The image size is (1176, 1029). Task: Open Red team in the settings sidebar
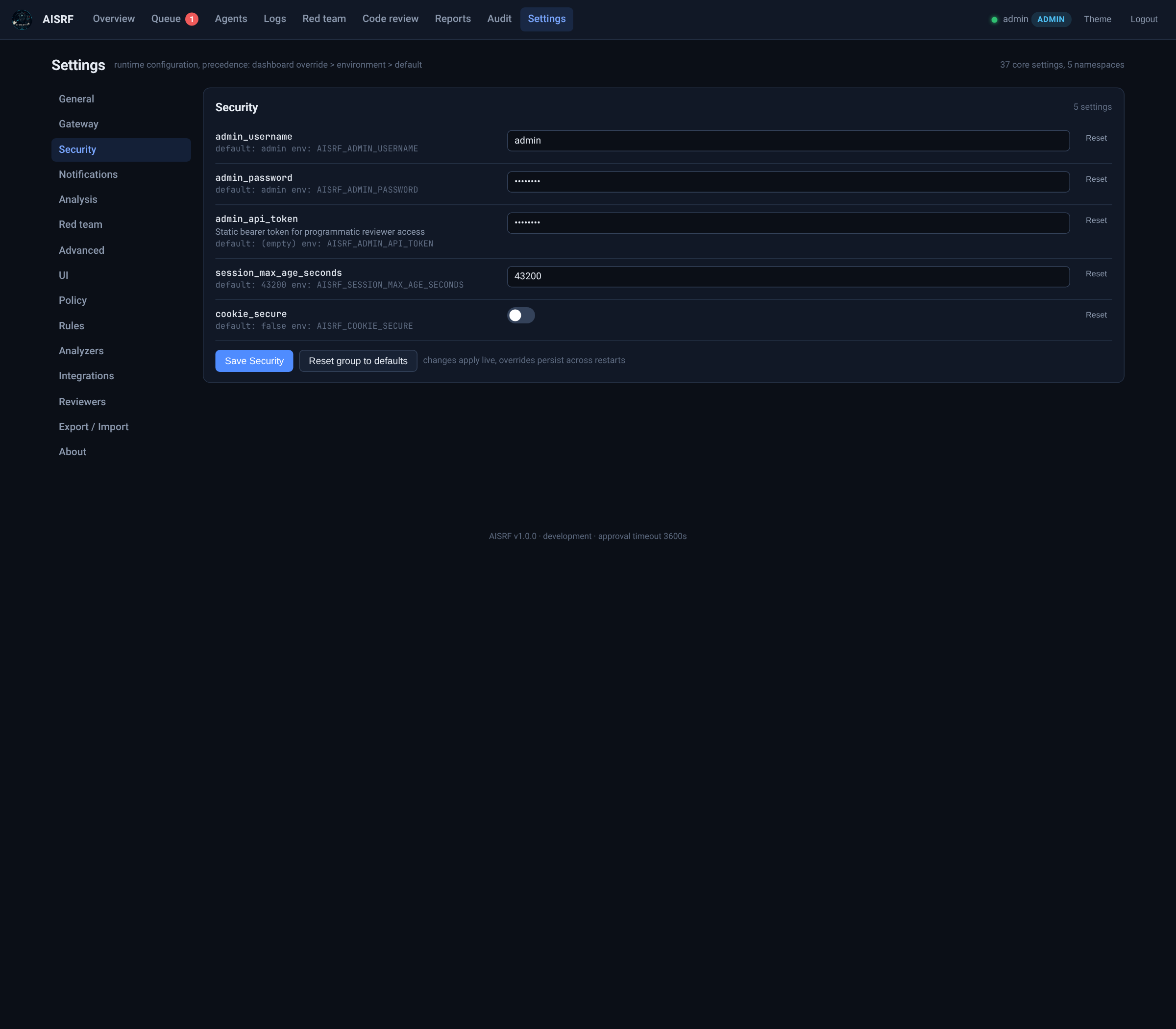point(121,225)
